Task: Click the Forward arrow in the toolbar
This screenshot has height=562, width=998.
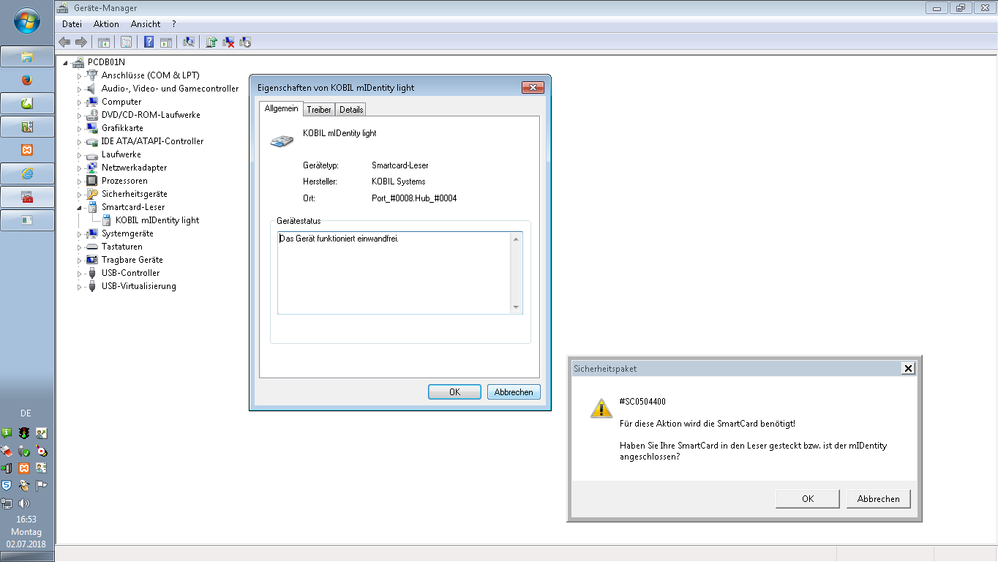Action: coord(81,42)
